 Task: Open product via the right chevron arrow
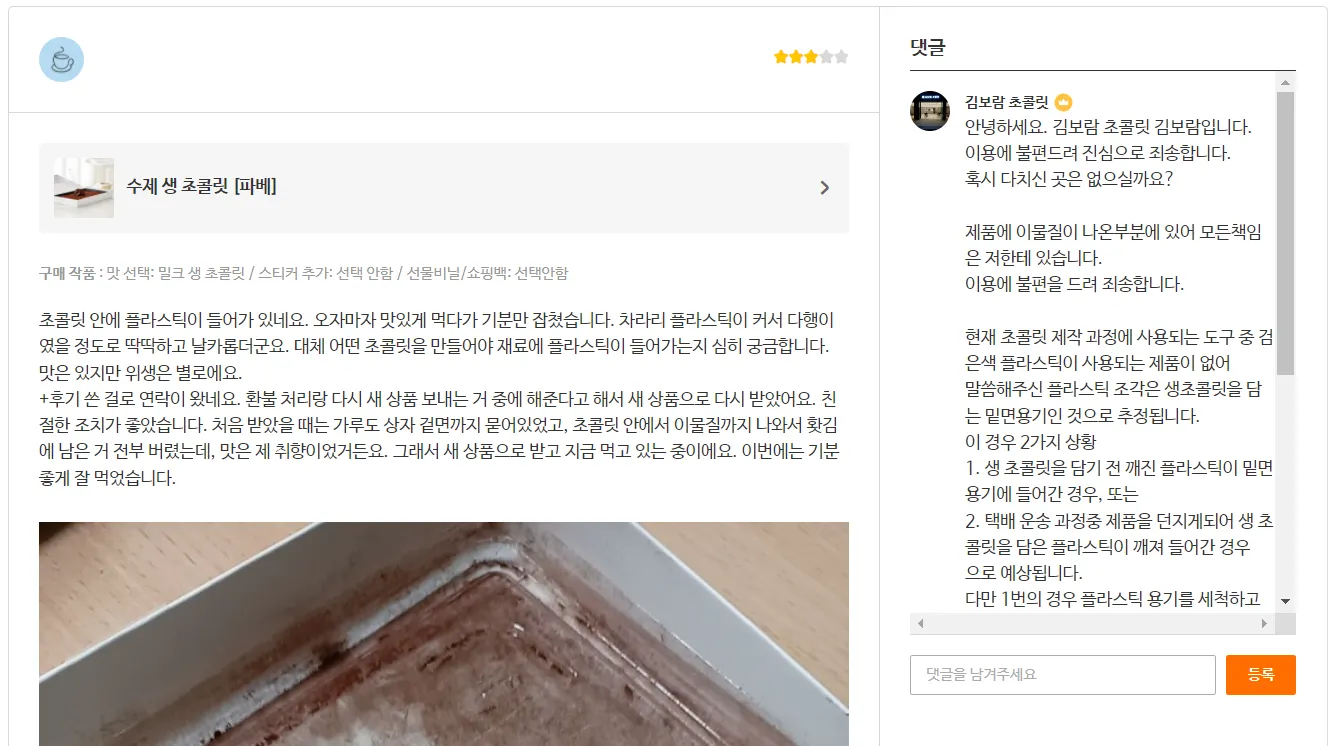[824, 188]
